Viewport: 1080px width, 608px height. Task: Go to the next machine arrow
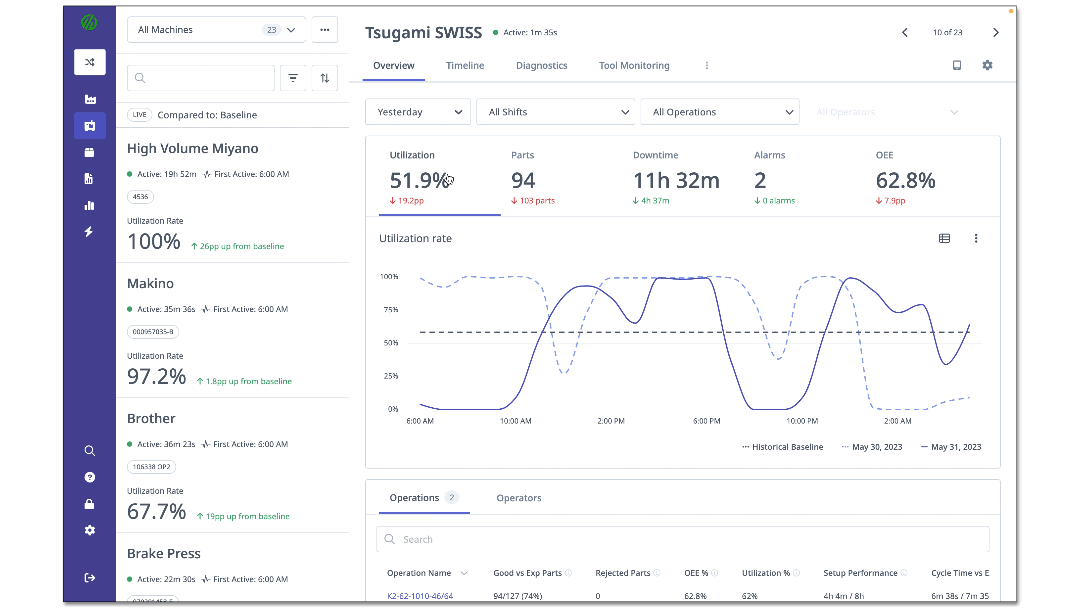[x=995, y=32]
